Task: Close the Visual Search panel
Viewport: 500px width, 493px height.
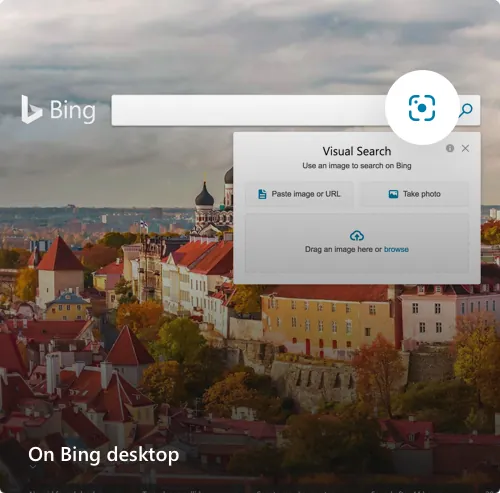Action: coord(465,148)
